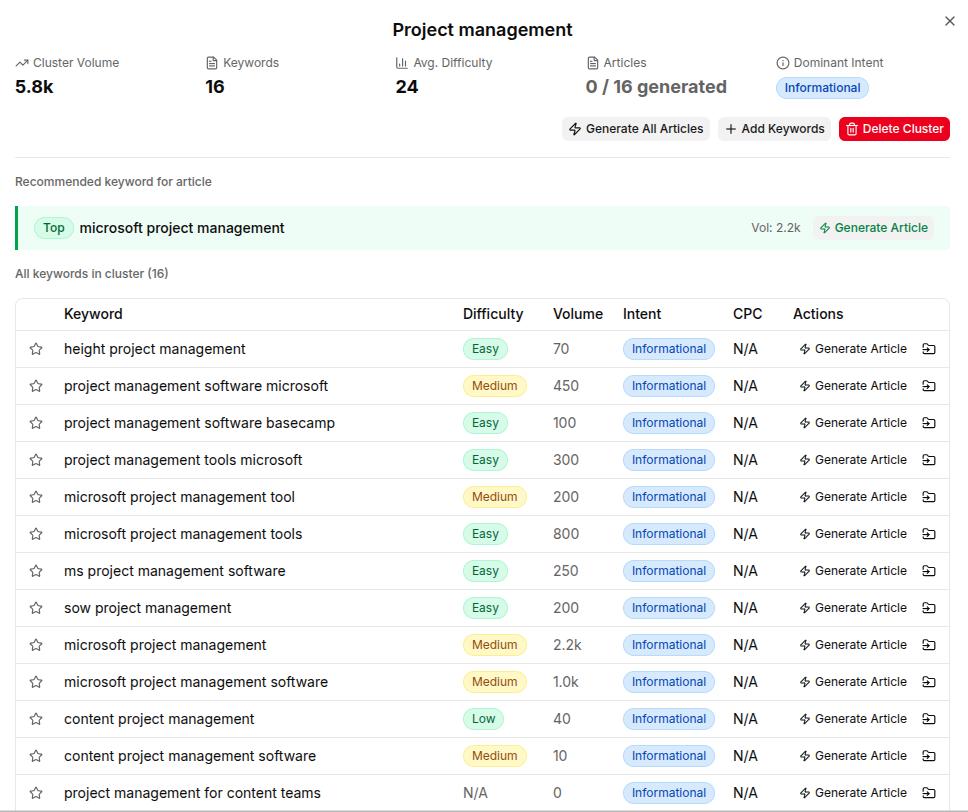Viewport: 968px width, 812px height.
Task: Close the Project management dialog
Action: coord(949,21)
